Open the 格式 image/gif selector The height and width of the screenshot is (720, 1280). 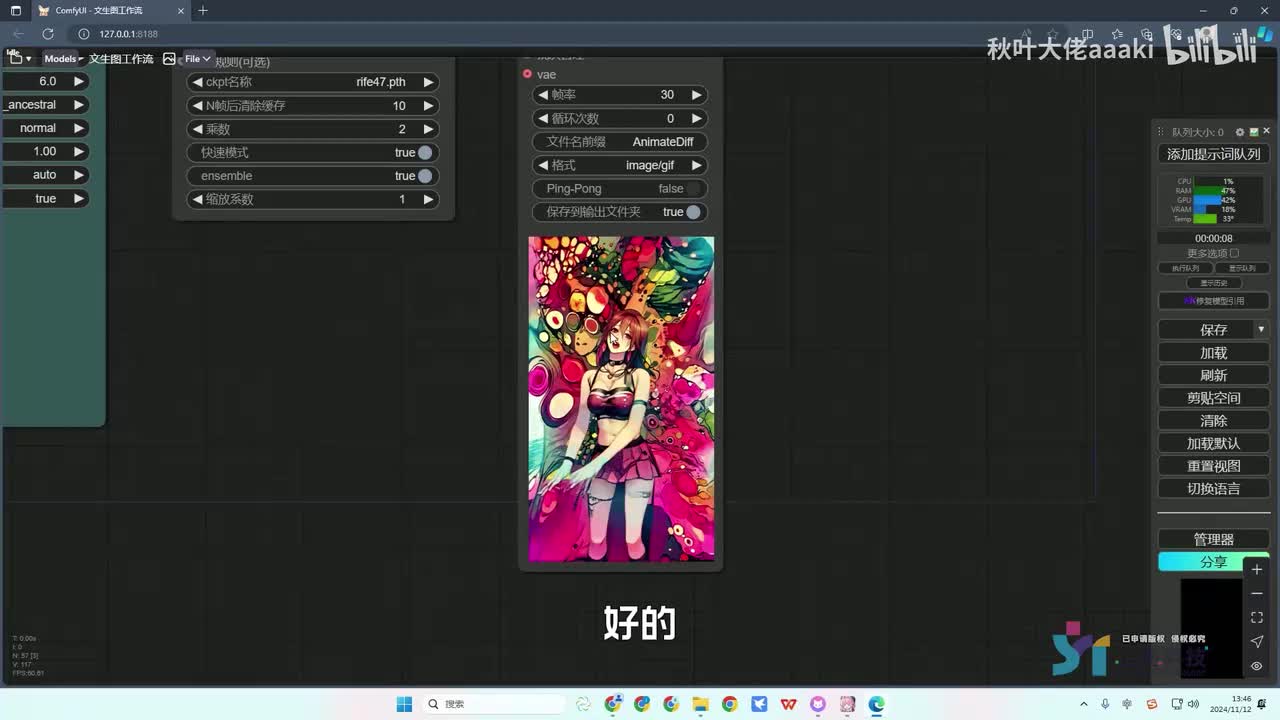pos(620,165)
